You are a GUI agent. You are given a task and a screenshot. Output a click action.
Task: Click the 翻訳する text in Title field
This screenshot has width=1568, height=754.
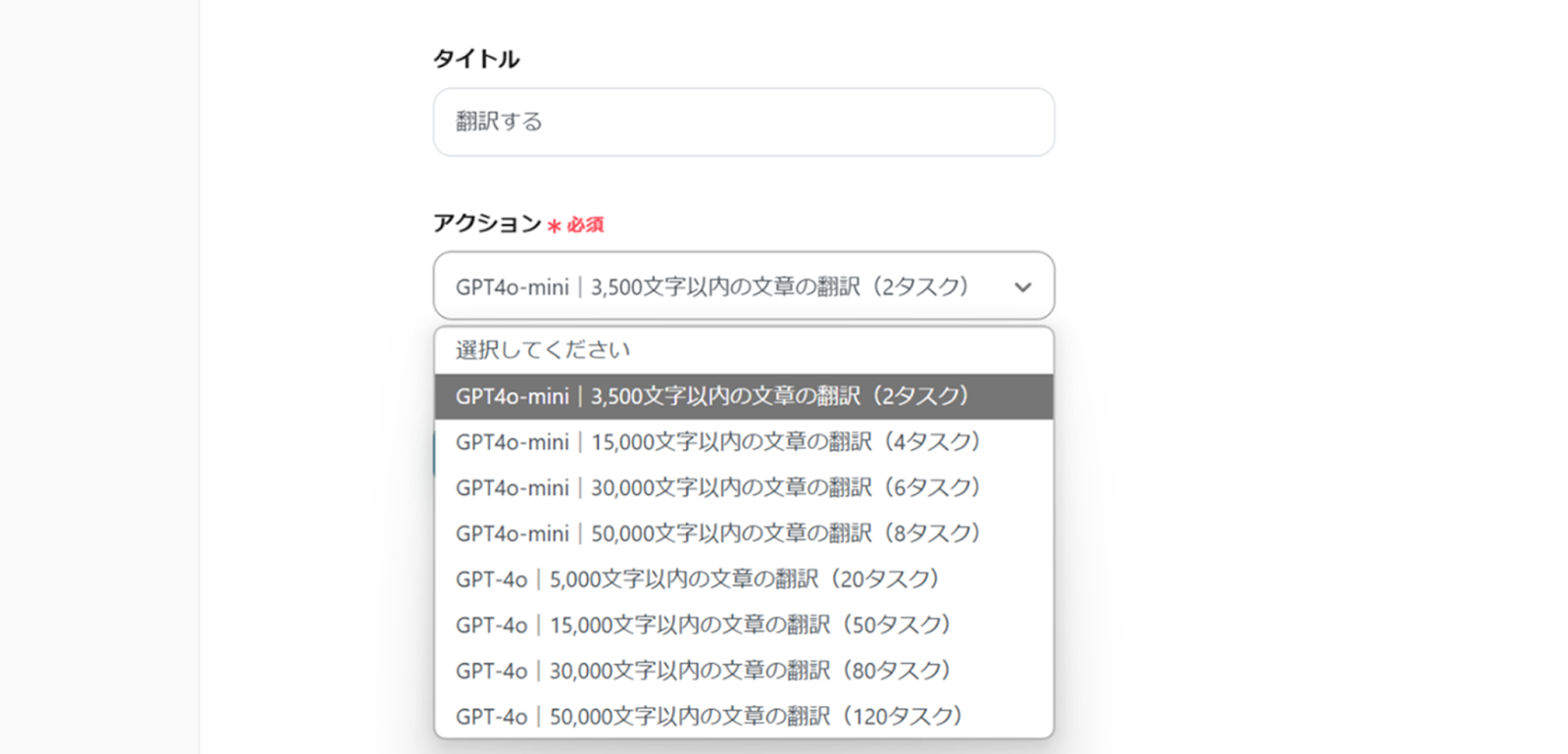(499, 123)
